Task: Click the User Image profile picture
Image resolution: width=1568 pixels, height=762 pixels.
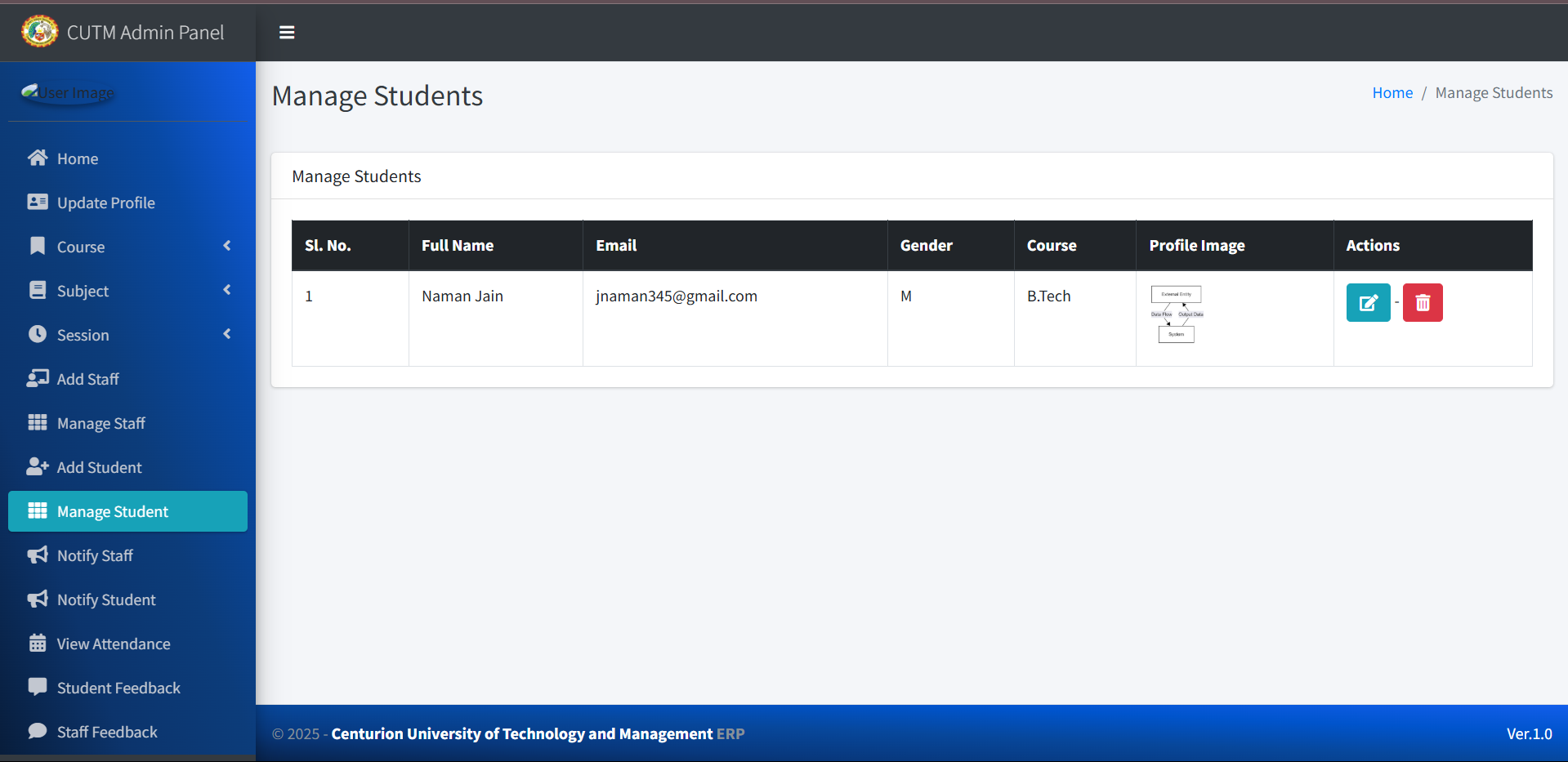Action: pos(68,92)
